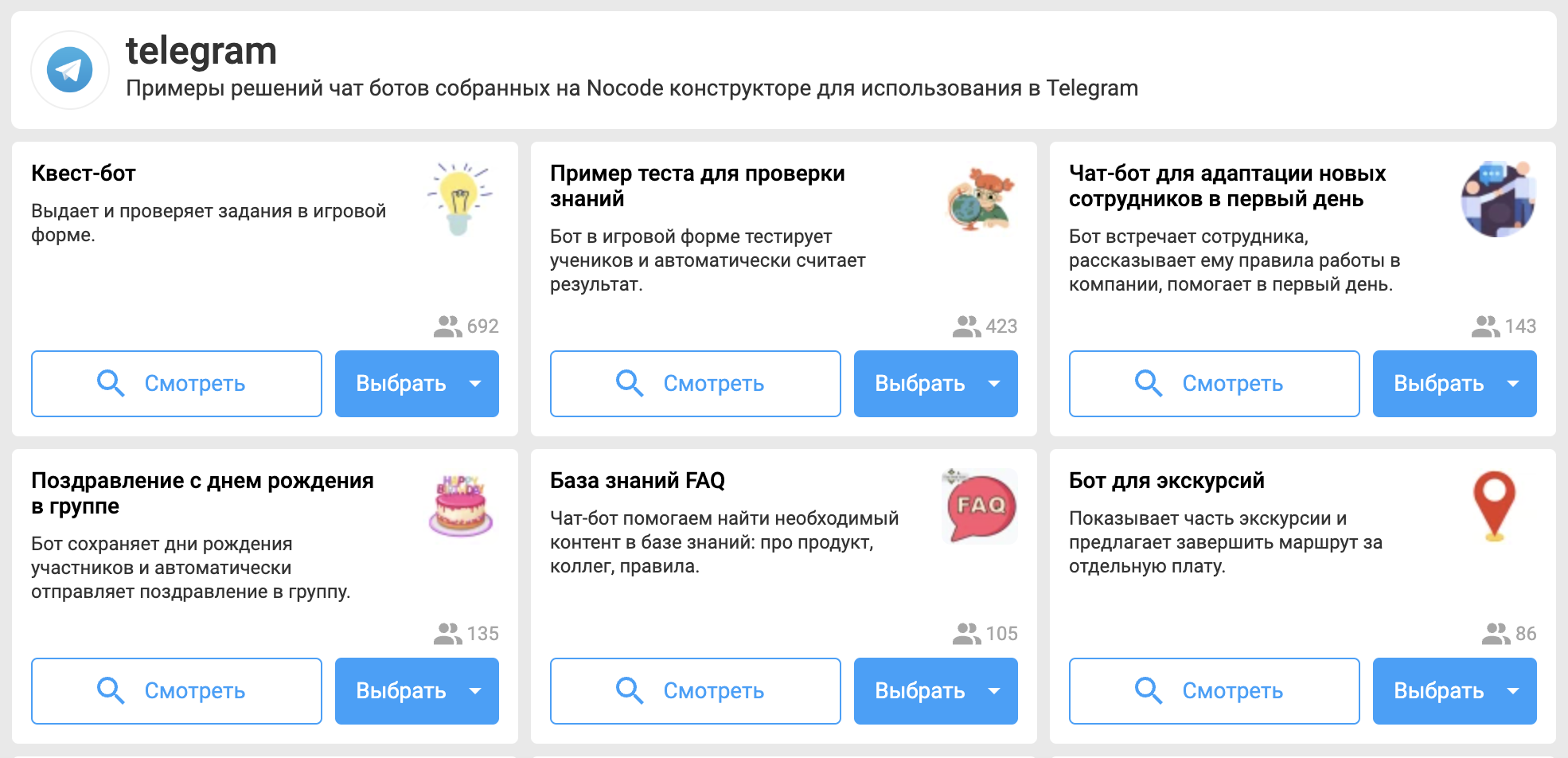Select Выбрать for employee adaptation chat-bot

1438,384
